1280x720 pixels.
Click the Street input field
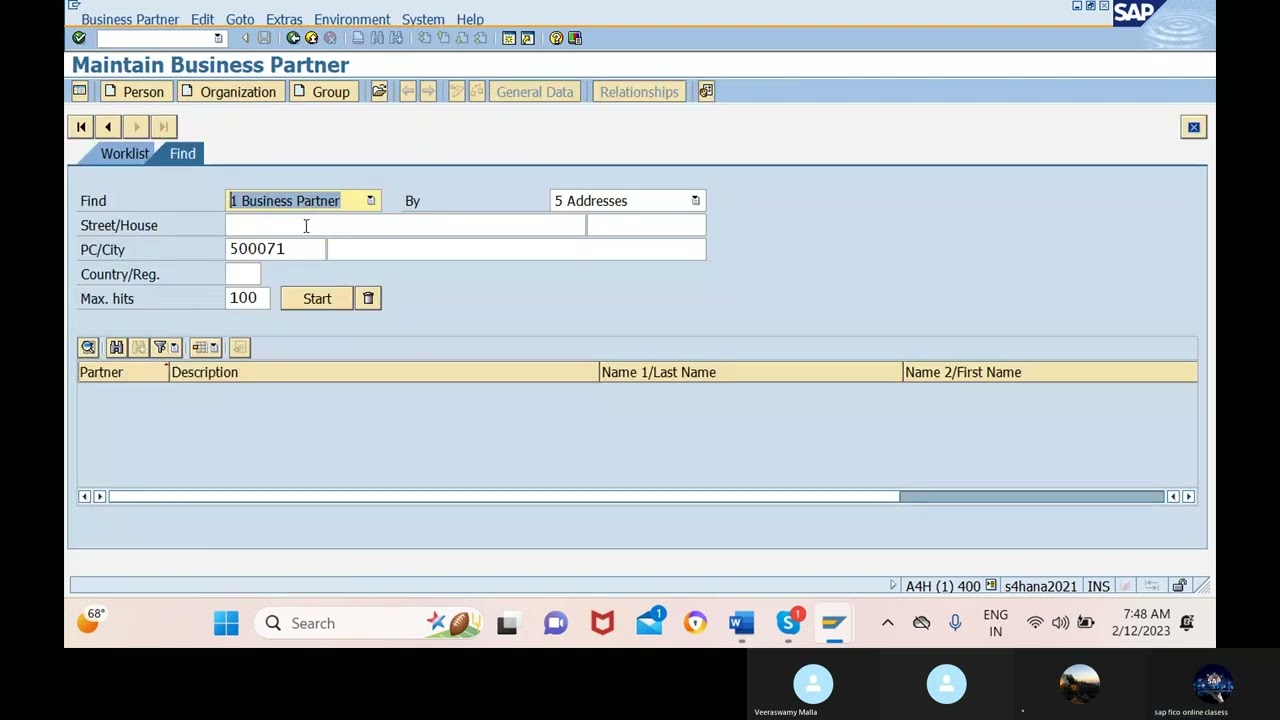(x=405, y=225)
